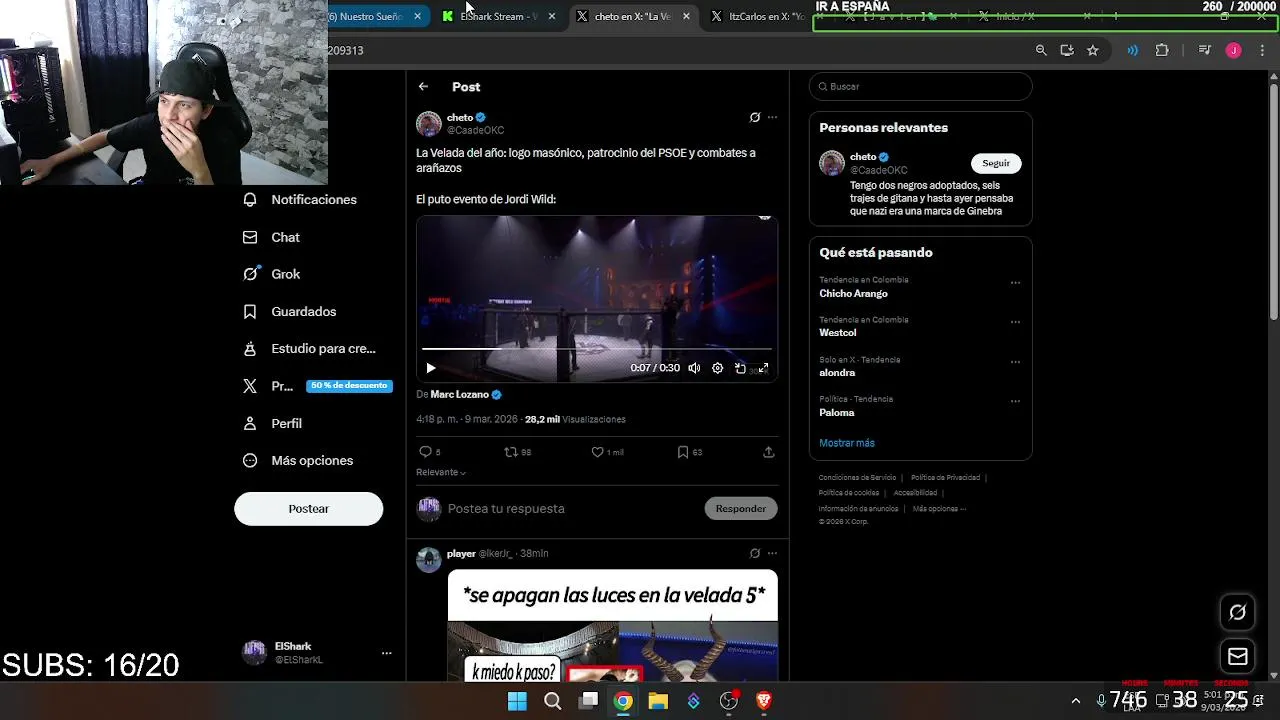This screenshot has width=1280, height=720.
Task: Click the page vertical scrollbar
Action: [1273, 200]
